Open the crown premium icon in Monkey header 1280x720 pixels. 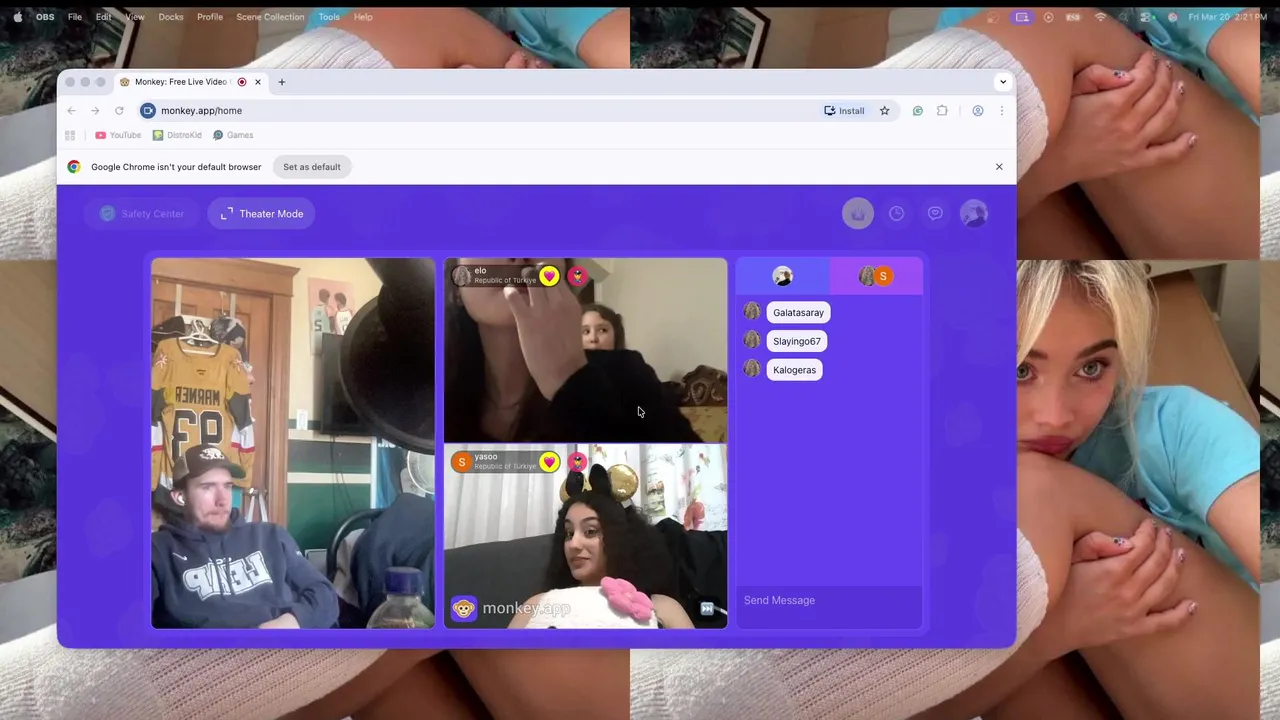(x=857, y=213)
